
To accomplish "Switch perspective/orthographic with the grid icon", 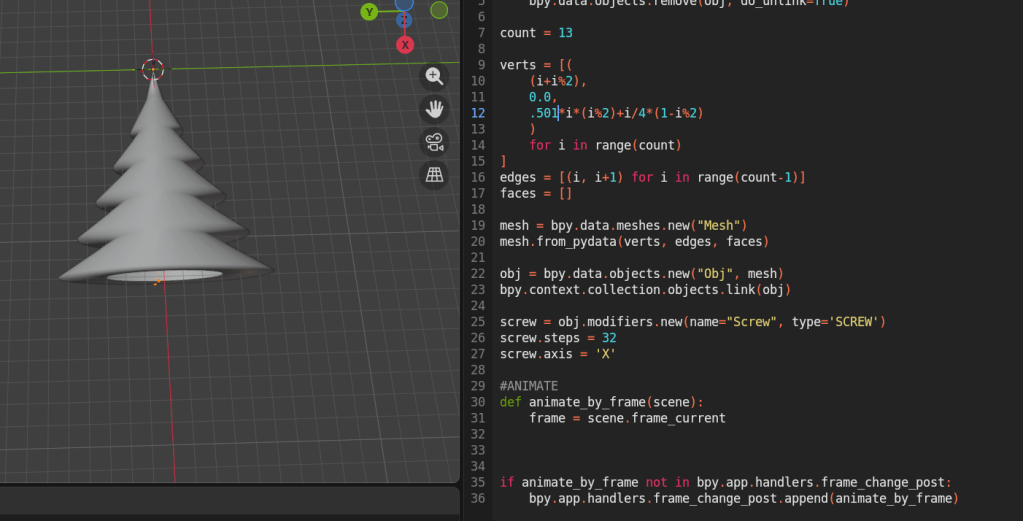I will [x=434, y=175].
